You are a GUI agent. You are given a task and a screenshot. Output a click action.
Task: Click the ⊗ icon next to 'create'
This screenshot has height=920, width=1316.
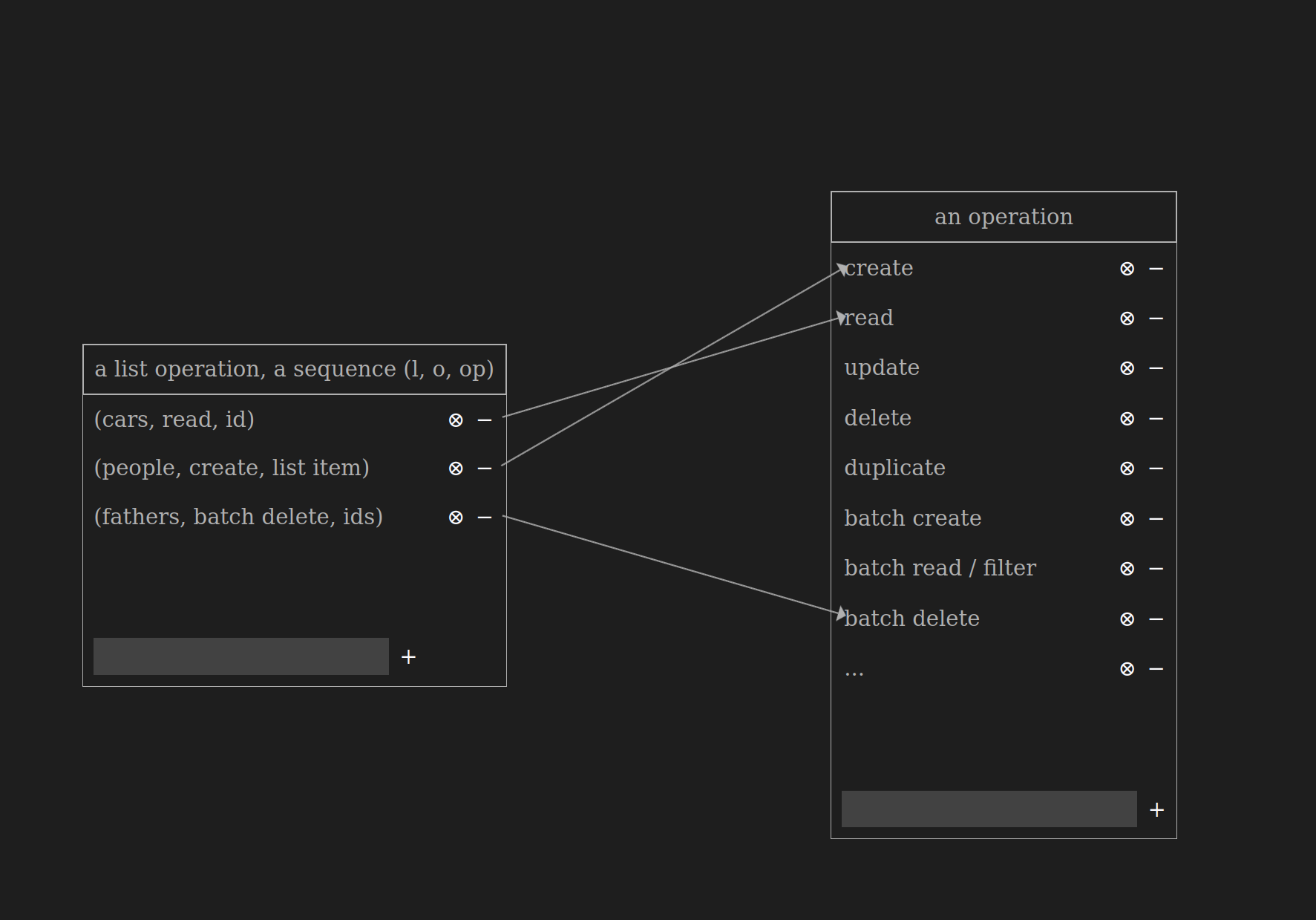pos(1127,269)
